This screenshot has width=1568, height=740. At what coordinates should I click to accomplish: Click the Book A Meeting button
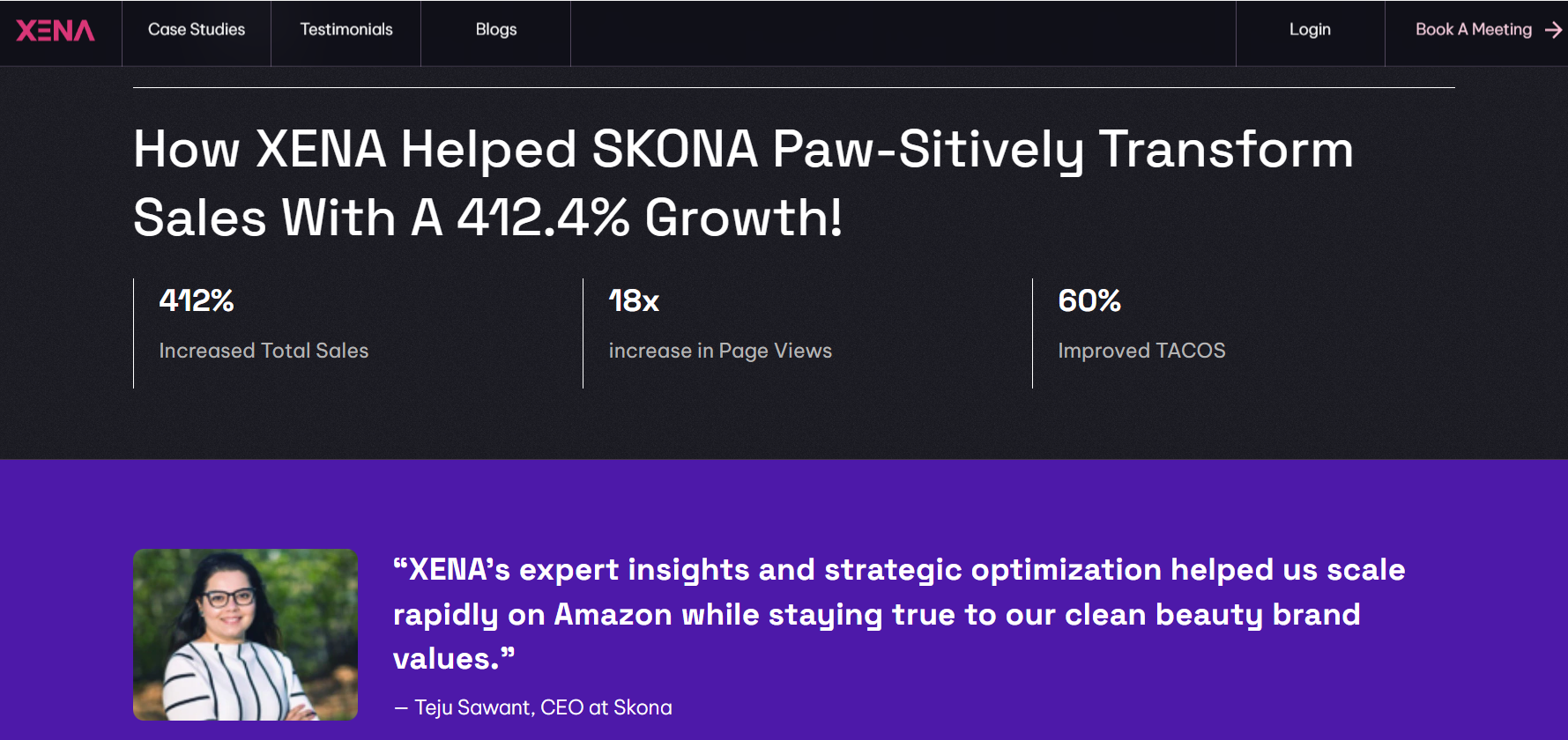(1473, 29)
